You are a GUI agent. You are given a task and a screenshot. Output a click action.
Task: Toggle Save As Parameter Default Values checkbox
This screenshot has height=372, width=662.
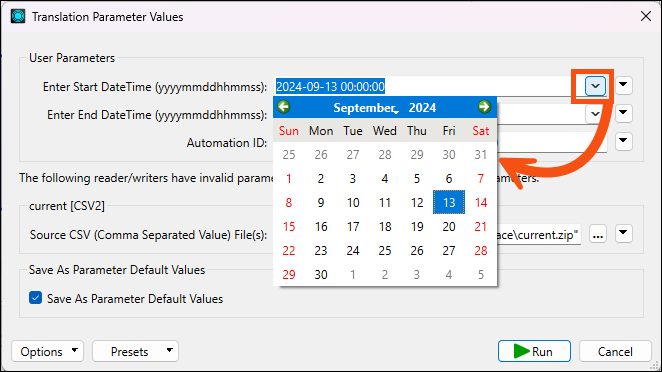(x=35, y=298)
